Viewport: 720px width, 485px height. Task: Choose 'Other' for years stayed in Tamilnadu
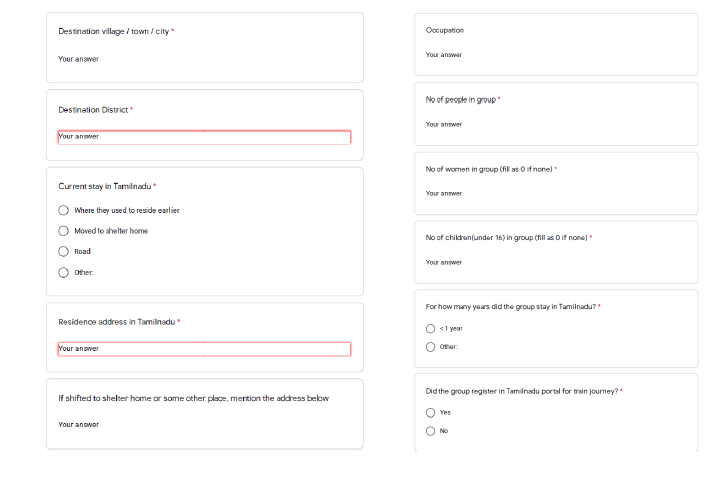(431, 347)
